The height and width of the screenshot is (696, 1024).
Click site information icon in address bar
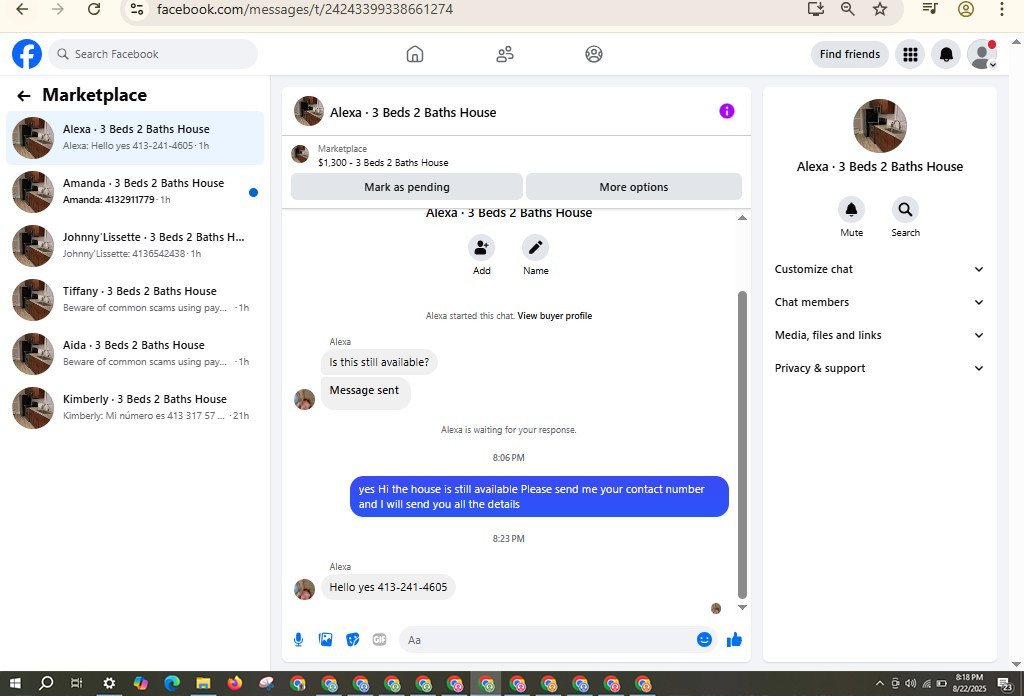pyautogui.click(x=136, y=9)
